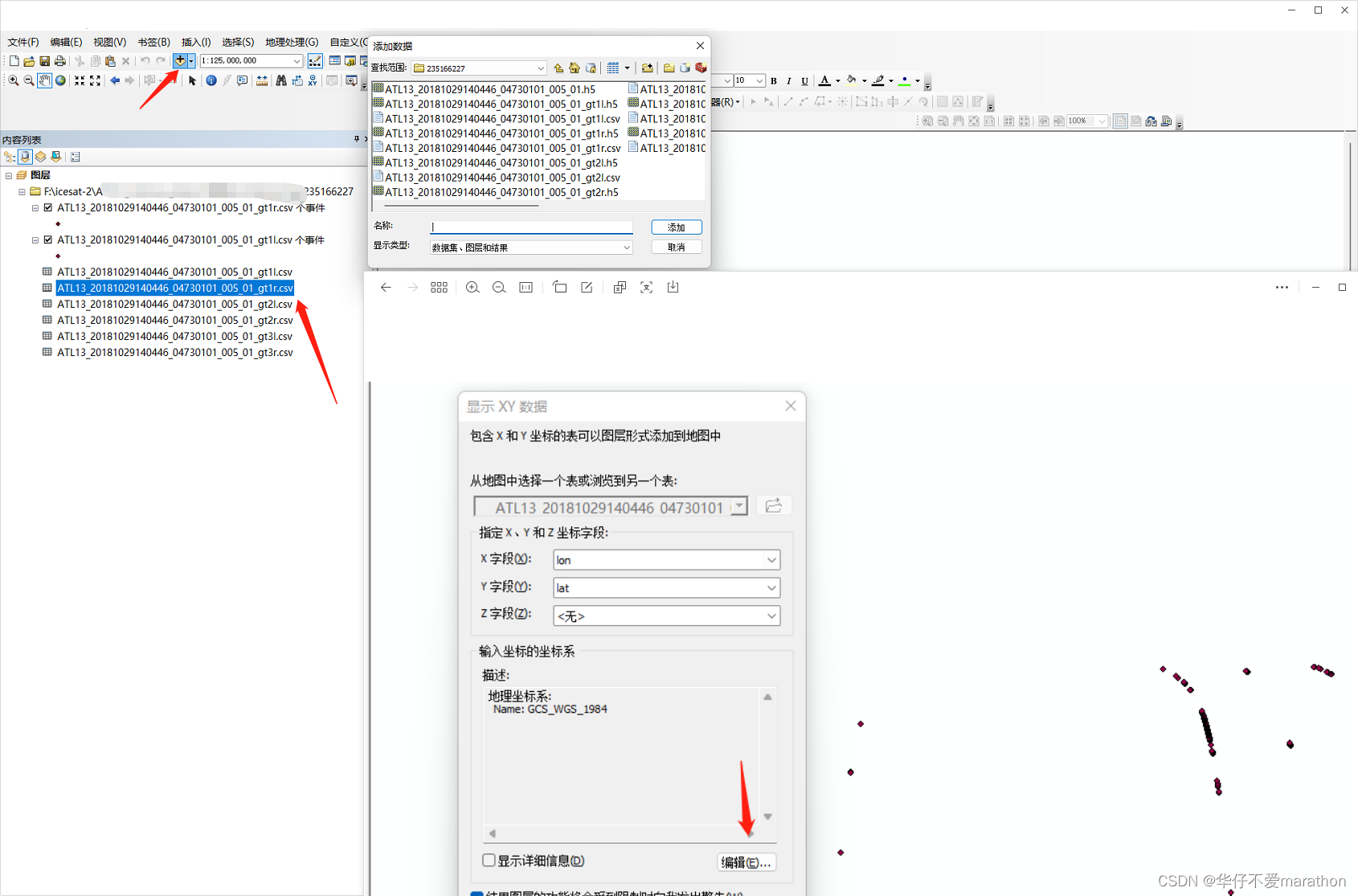Go to Home folder in Add Data dialog
Viewport: 1358px width, 896px height.
point(574,68)
